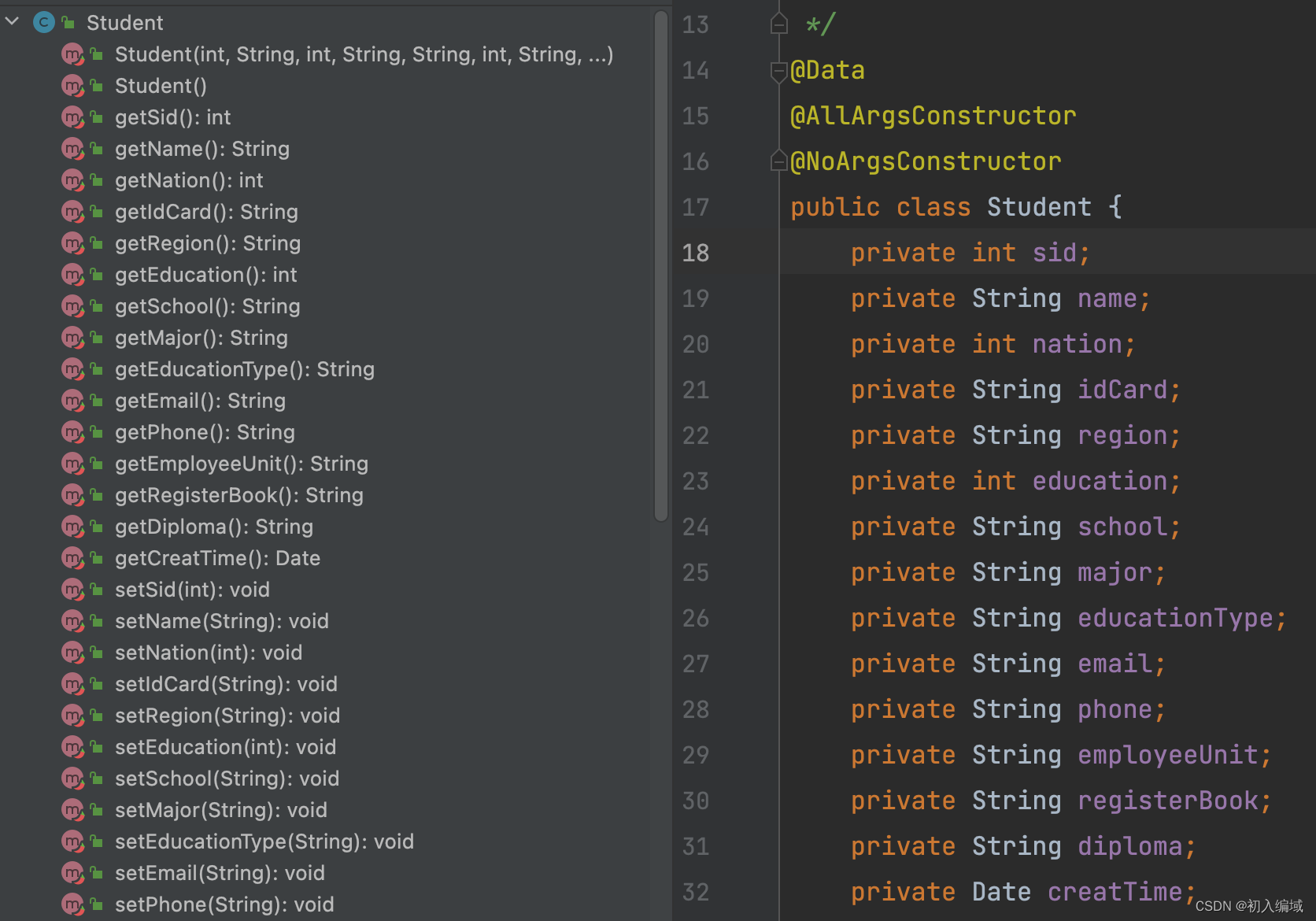Viewport: 1316px width, 921px height.
Task: Click the public-access icon next to getRegion()
Action: click(x=97, y=243)
